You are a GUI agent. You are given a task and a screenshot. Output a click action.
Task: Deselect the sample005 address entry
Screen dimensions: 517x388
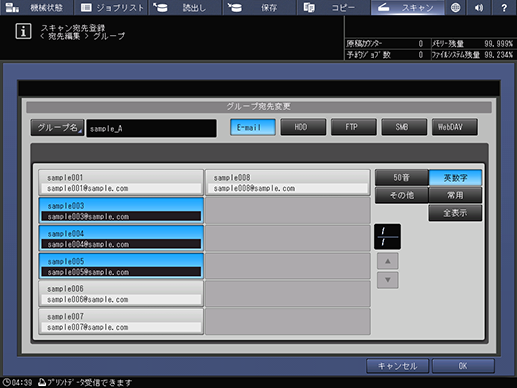pos(121,266)
